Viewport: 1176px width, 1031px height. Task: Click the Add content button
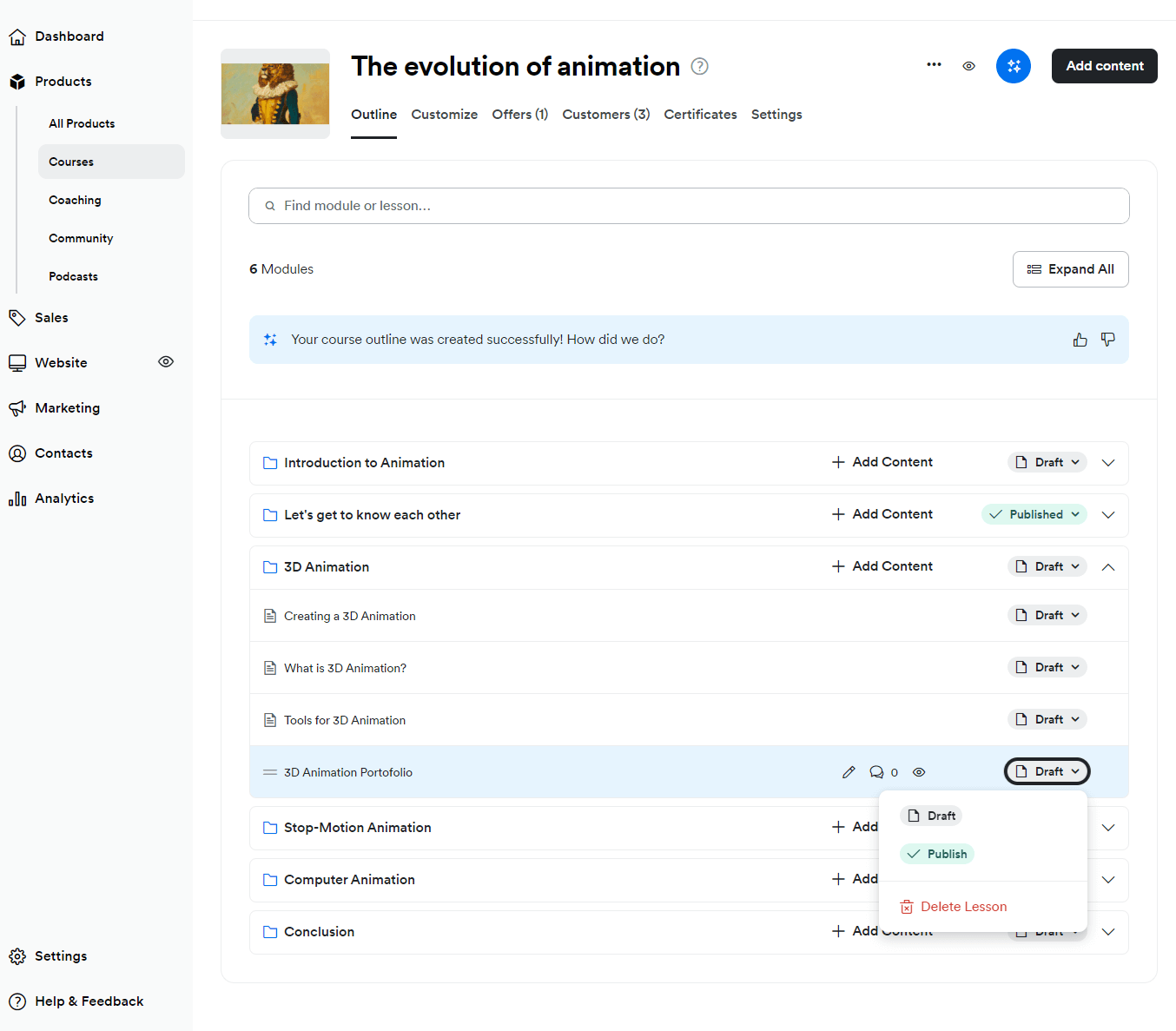click(x=1104, y=65)
